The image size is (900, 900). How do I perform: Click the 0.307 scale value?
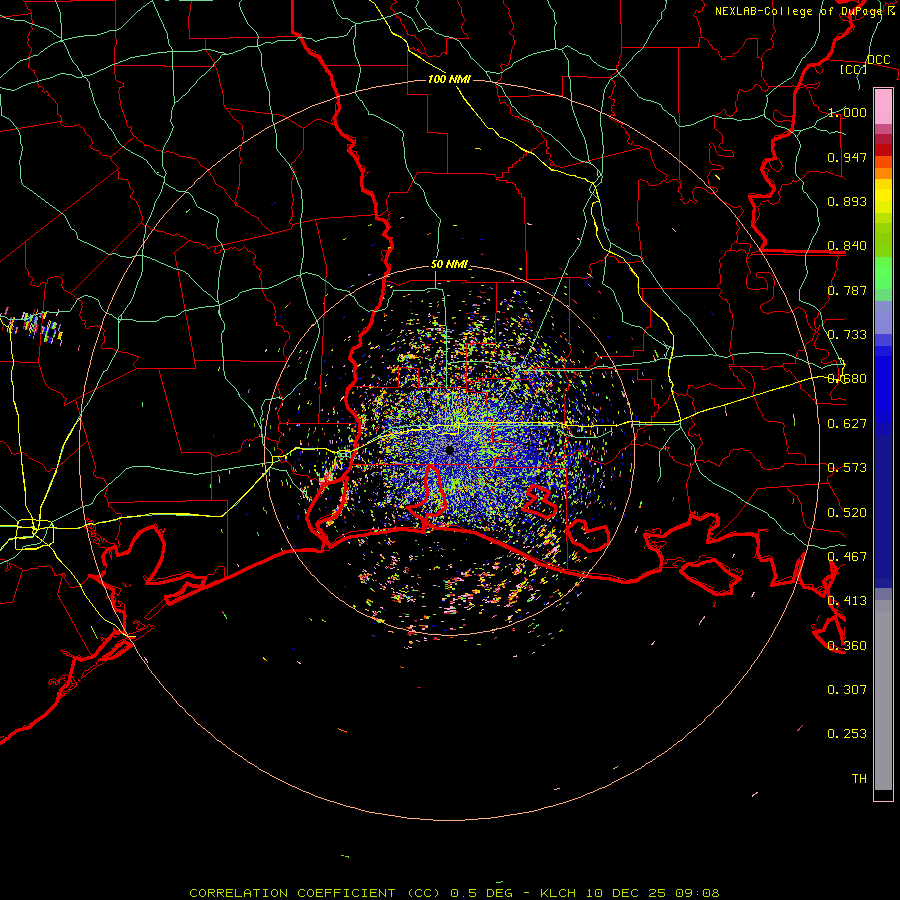click(847, 690)
